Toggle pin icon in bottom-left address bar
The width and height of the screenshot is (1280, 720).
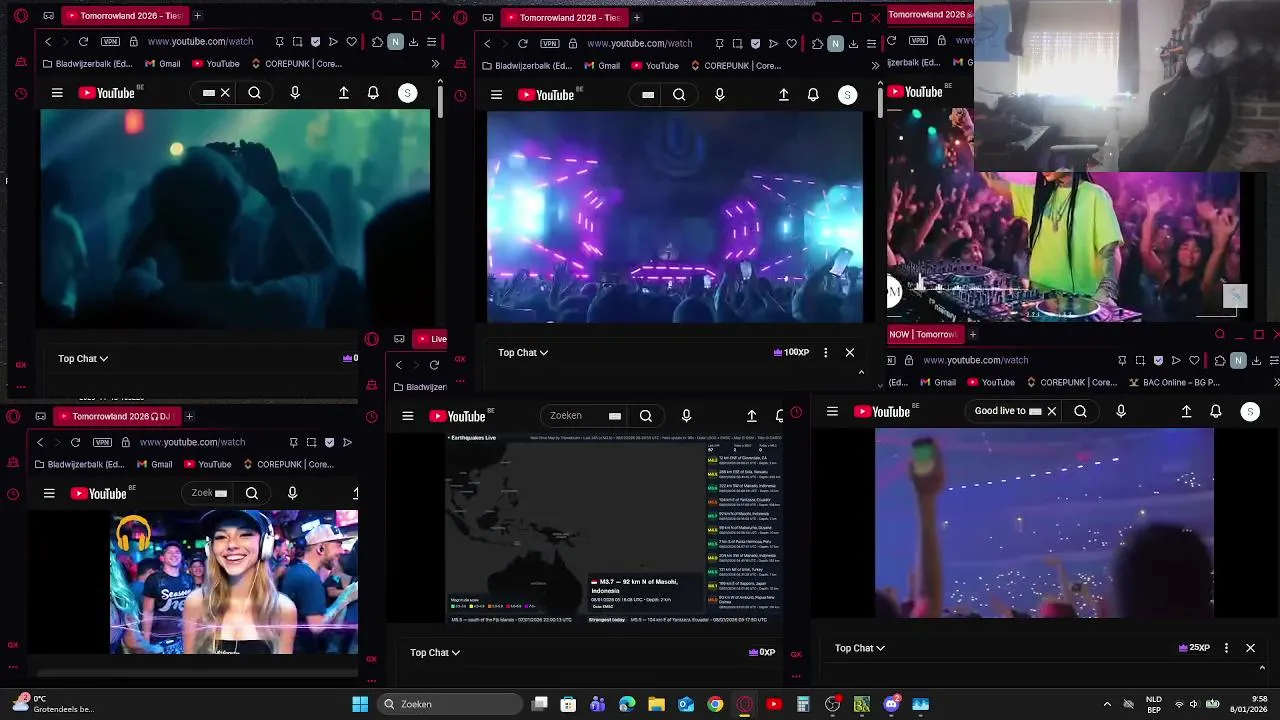(293, 442)
